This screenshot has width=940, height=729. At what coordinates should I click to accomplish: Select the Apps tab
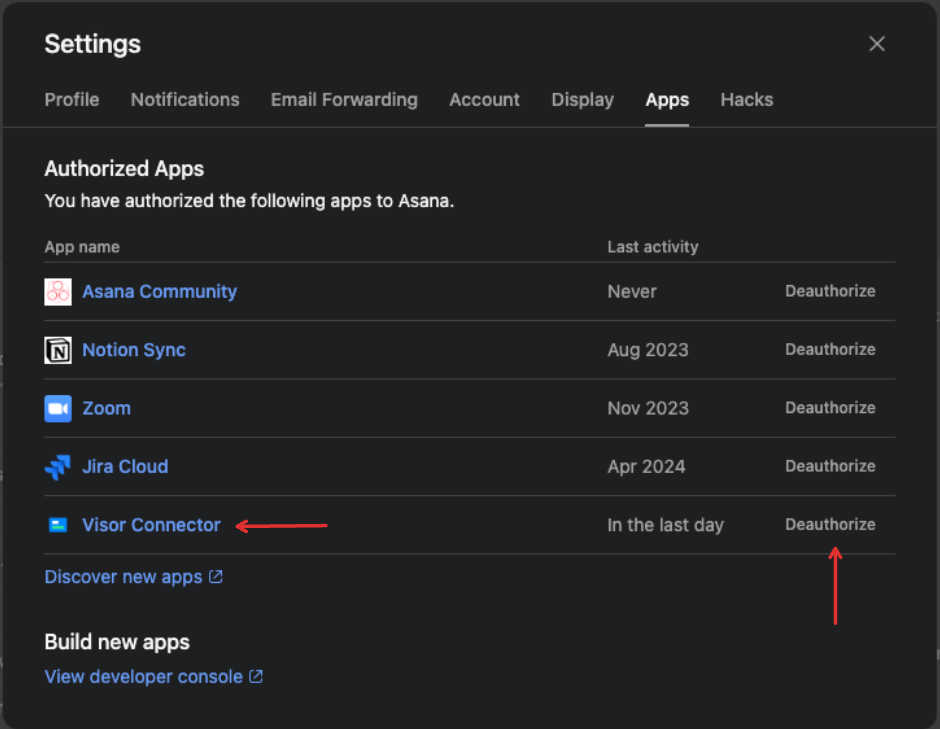point(667,100)
